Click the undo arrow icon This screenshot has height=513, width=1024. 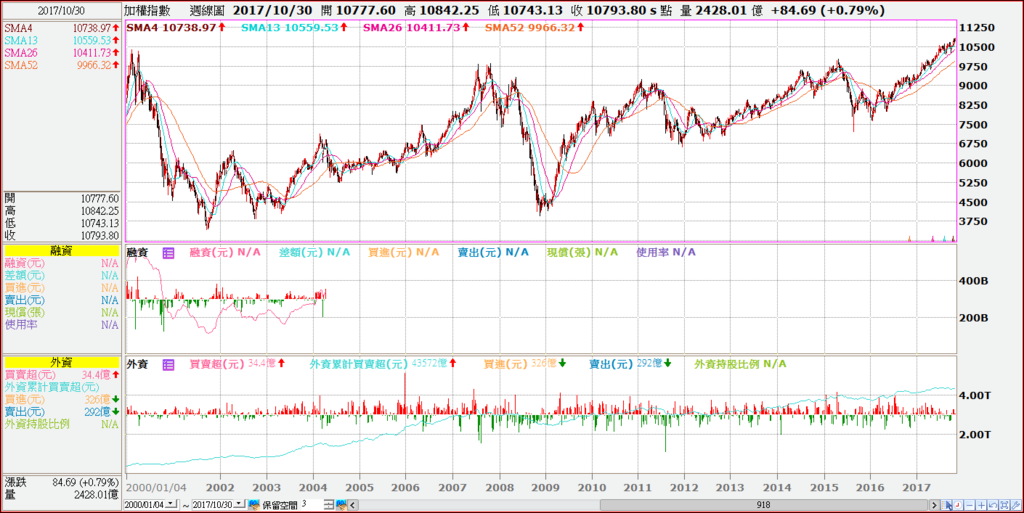click(993, 505)
